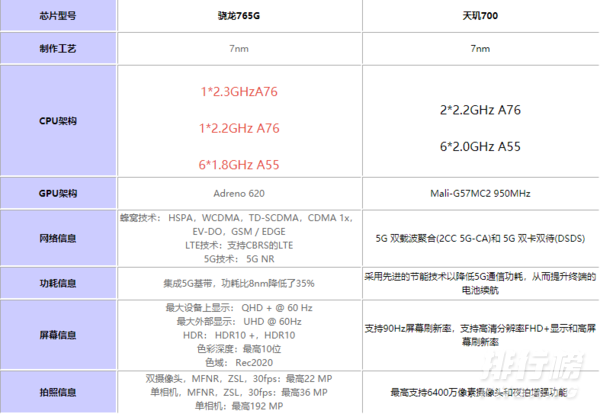
Task: Click the 采用先进的节能技术 text
Action: pyautogui.click(x=480, y=284)
